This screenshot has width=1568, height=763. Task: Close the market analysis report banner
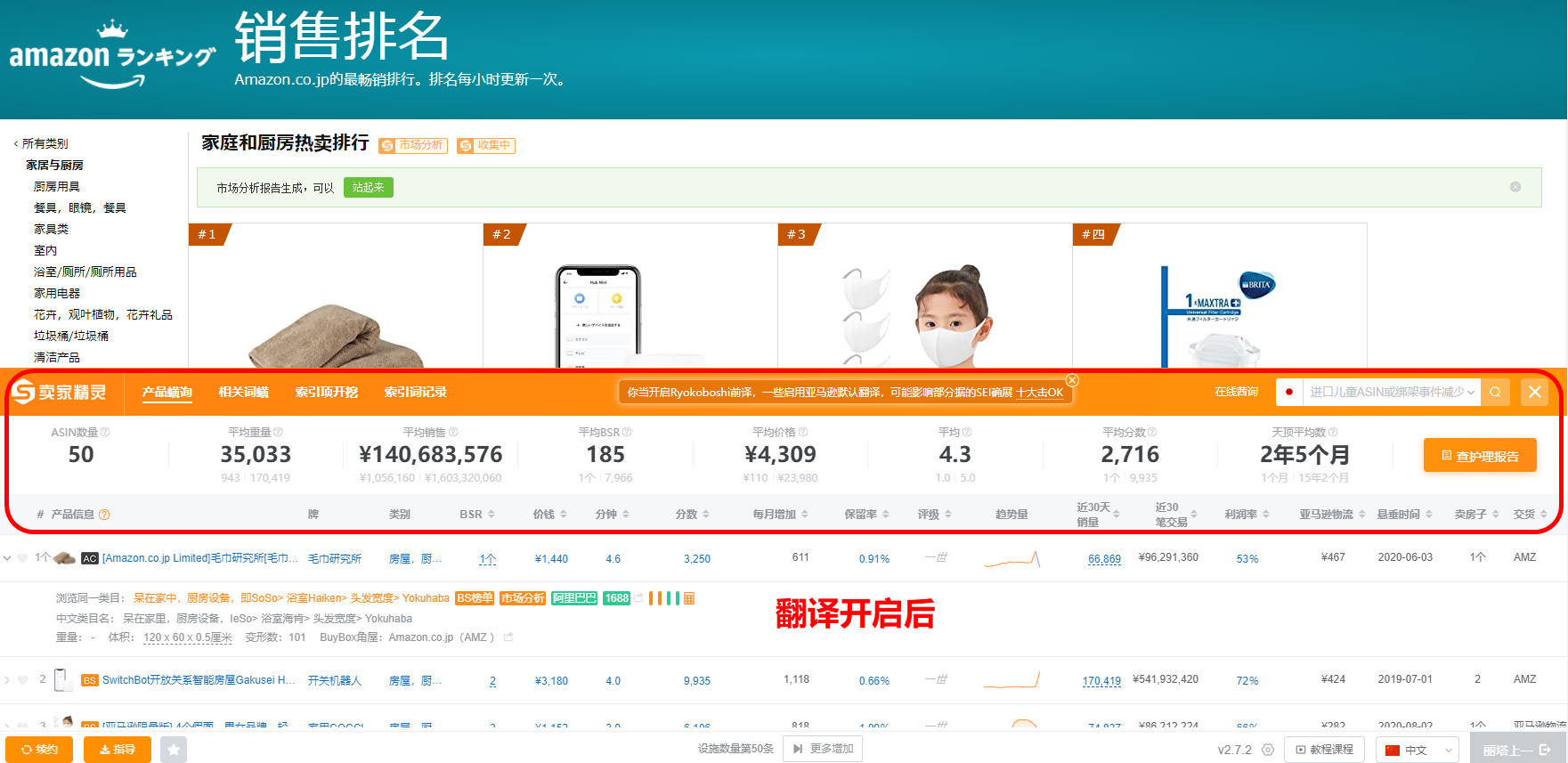coord(1515,187)
